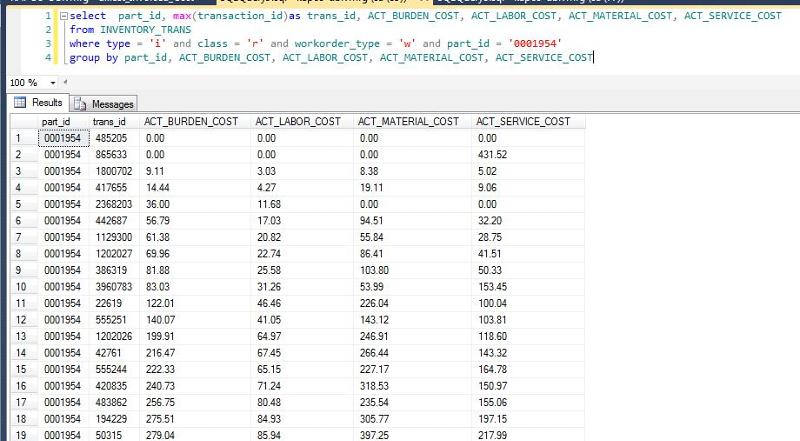Screen dimensions: 800x441
Task: Click the part_id cell in row 1
Action: coord(64,138)
